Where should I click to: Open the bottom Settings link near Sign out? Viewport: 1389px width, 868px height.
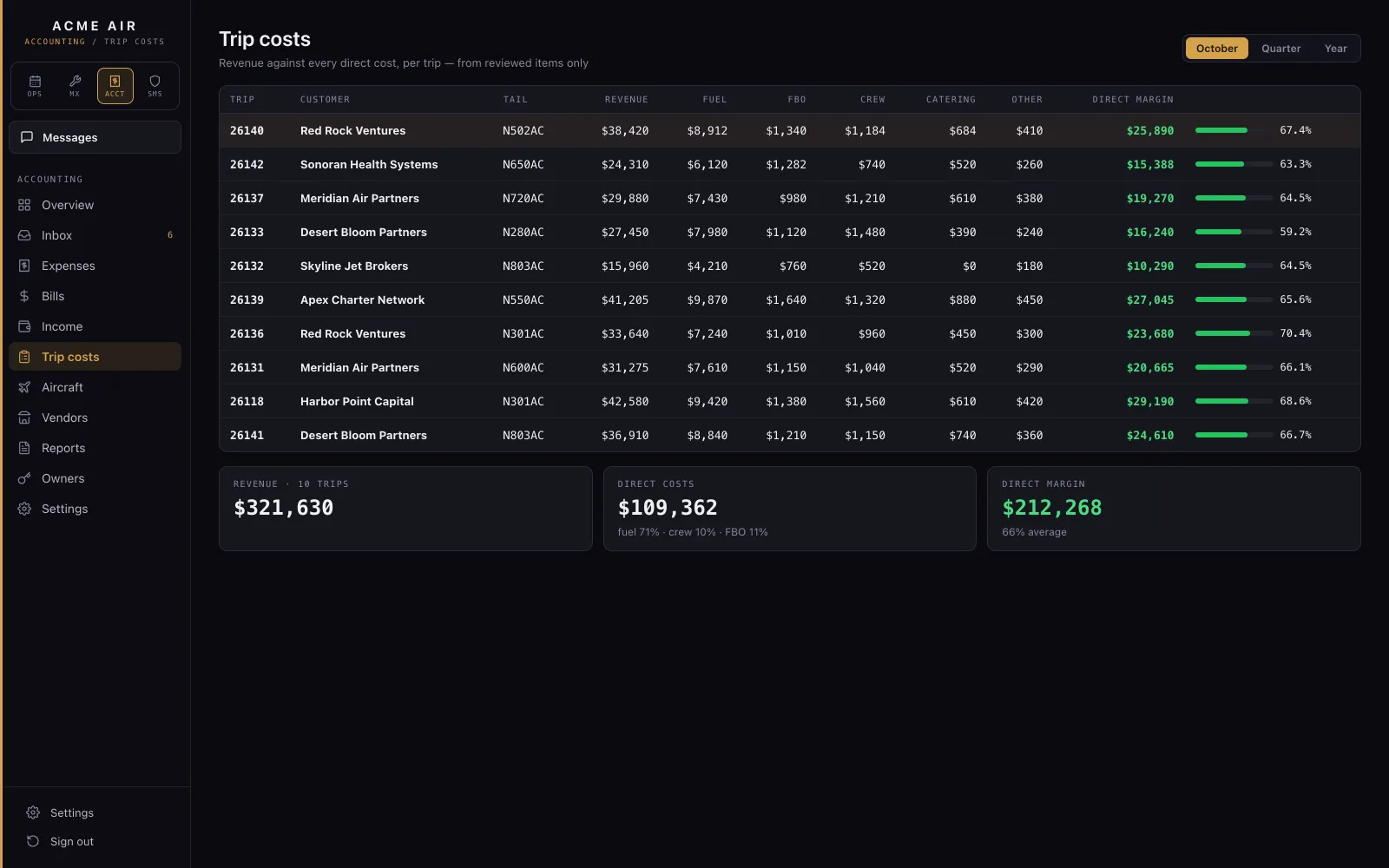point(95,812)
